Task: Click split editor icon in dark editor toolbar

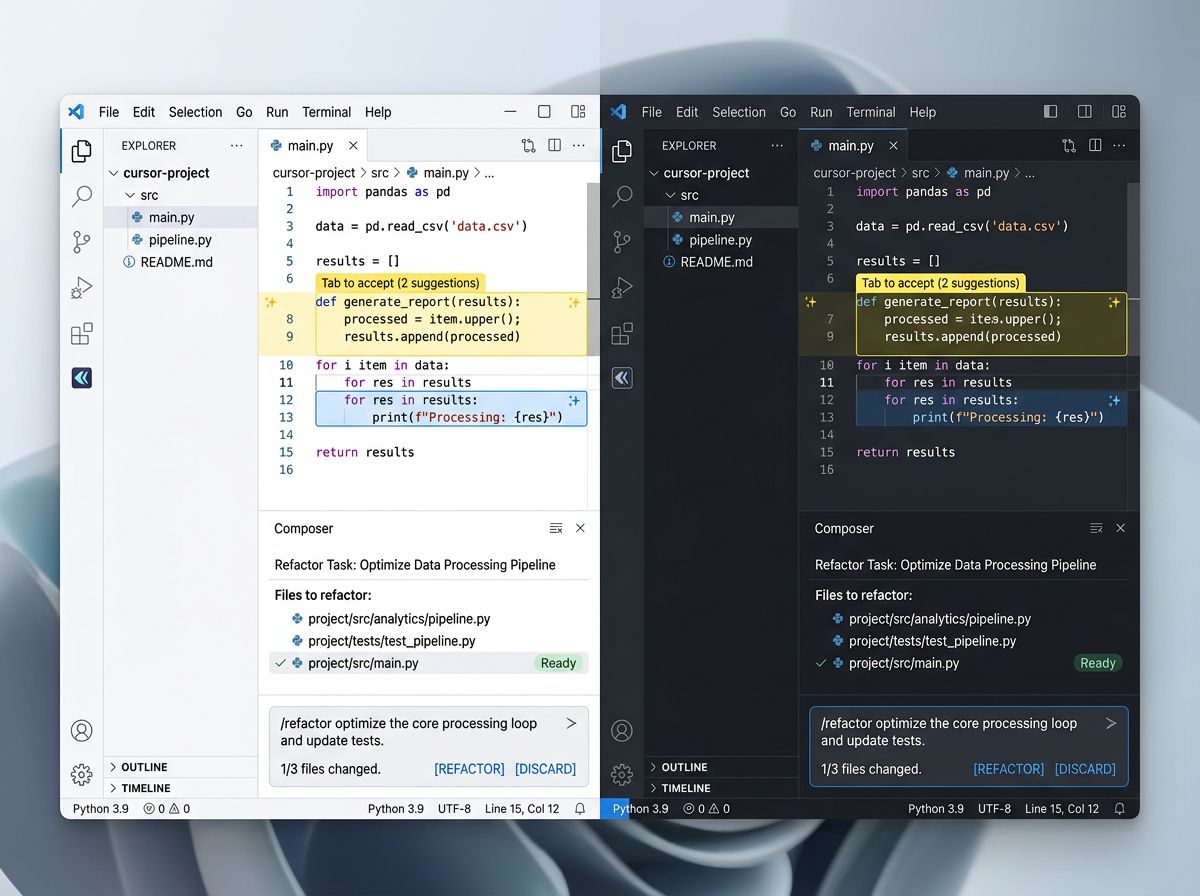Action: tap(1095, 146)
